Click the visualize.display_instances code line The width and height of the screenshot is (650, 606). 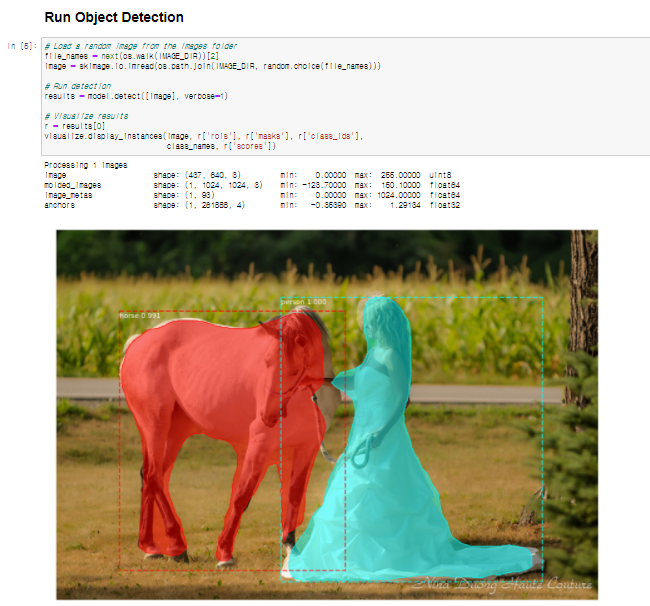click(204, 136)
